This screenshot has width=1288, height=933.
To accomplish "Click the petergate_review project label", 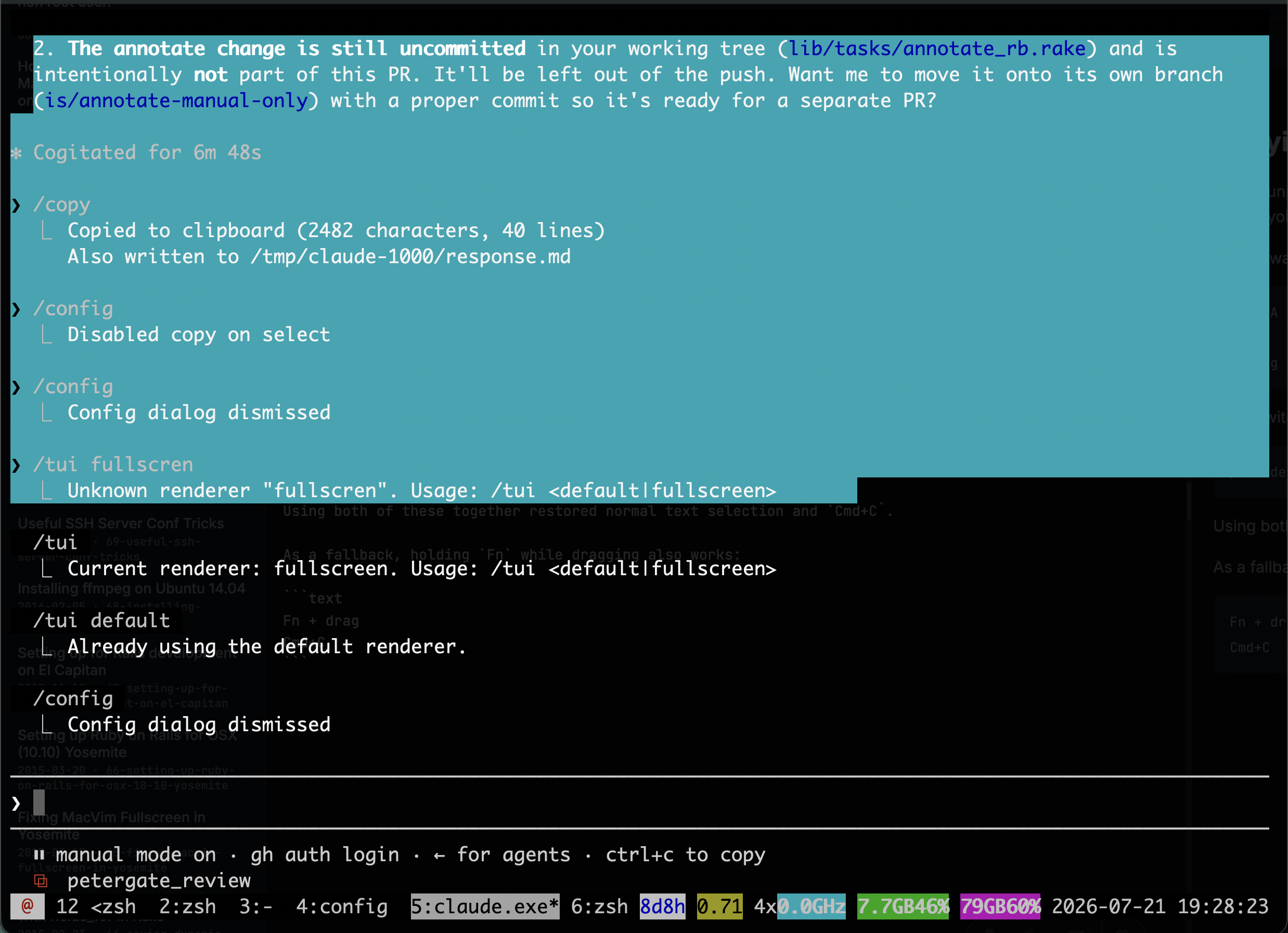I will click(159, 881).
